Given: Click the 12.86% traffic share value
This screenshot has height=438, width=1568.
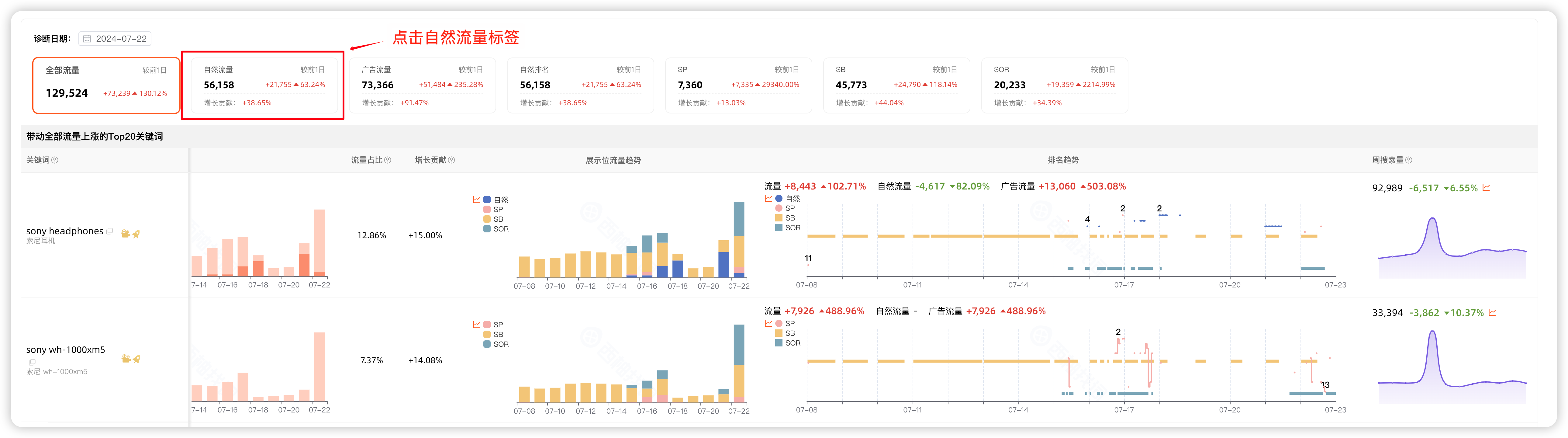Looking at the screenshot, I should 371,235.
